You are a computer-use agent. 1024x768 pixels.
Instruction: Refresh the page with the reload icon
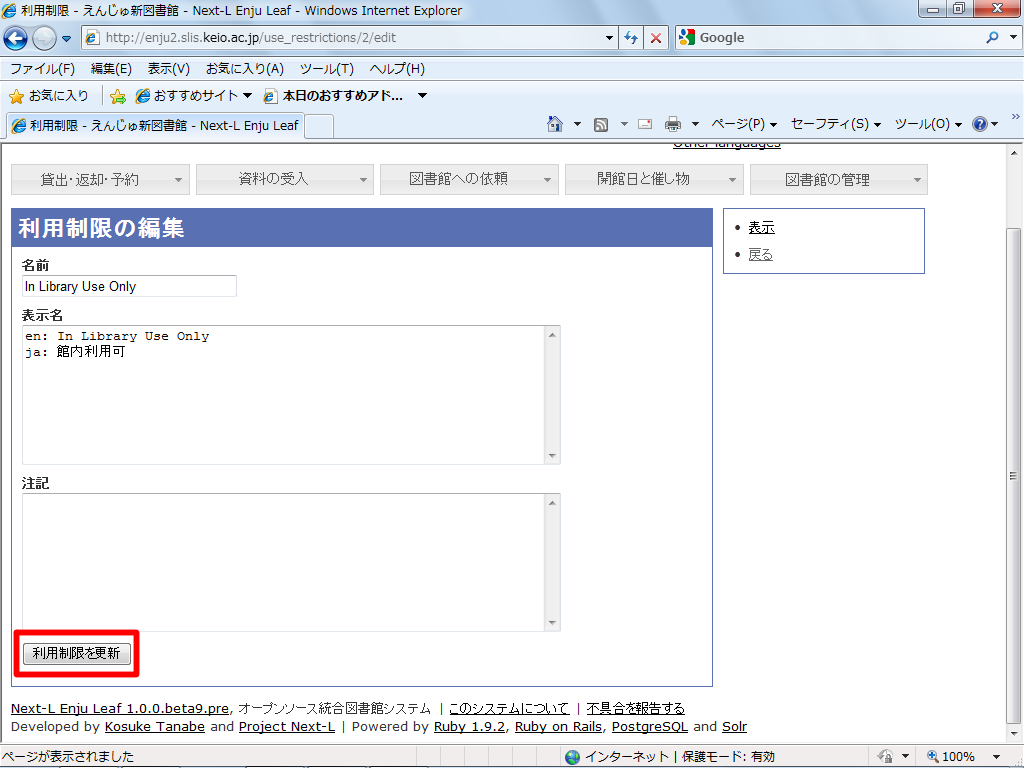[x=631, y=38]
